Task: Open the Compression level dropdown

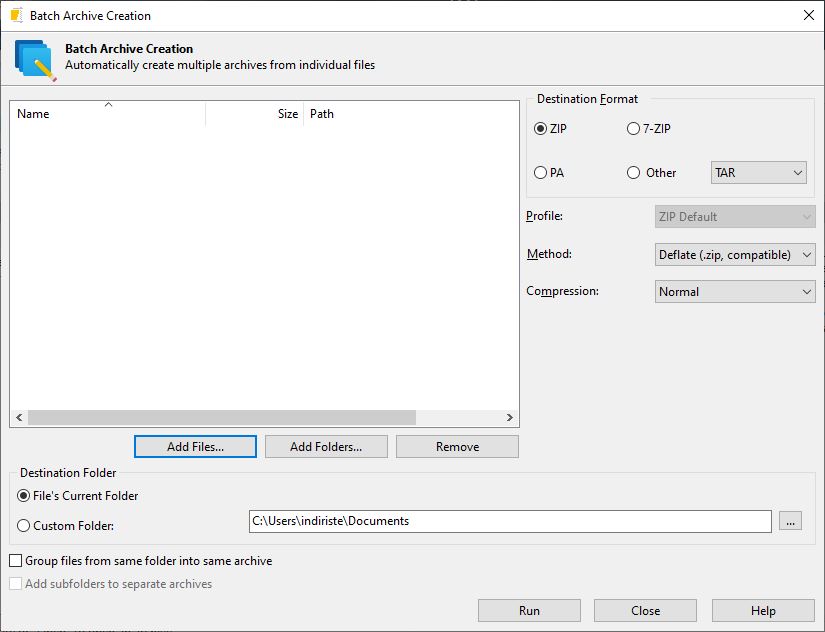Action: [x=735, y=292]
